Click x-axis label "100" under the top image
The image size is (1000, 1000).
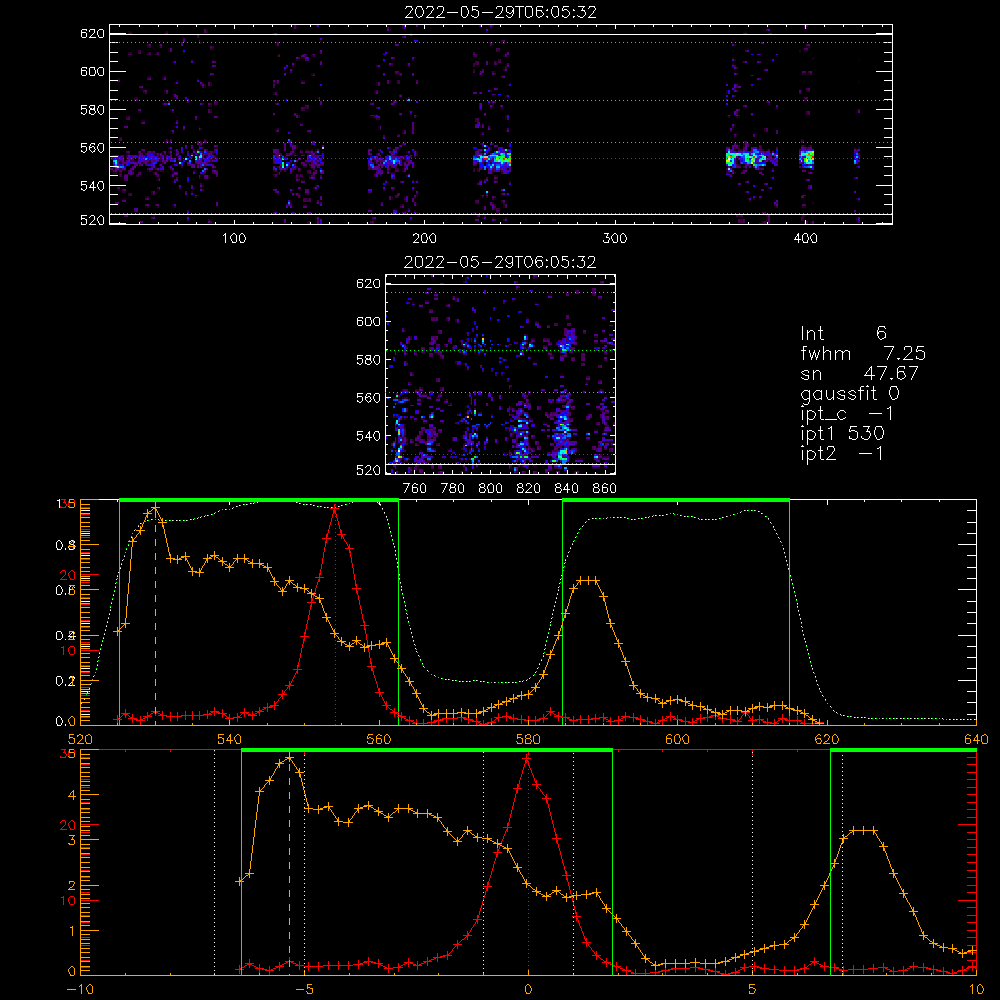(x=234, y=239)
